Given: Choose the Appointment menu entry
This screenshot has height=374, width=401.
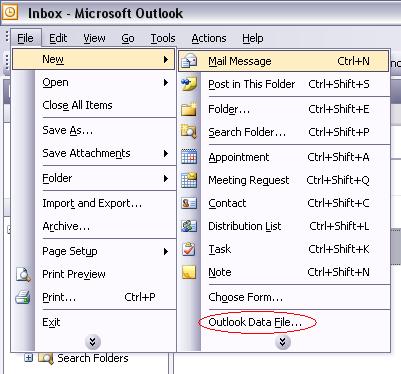Looking at the screenshot, I should pos(284,157).
